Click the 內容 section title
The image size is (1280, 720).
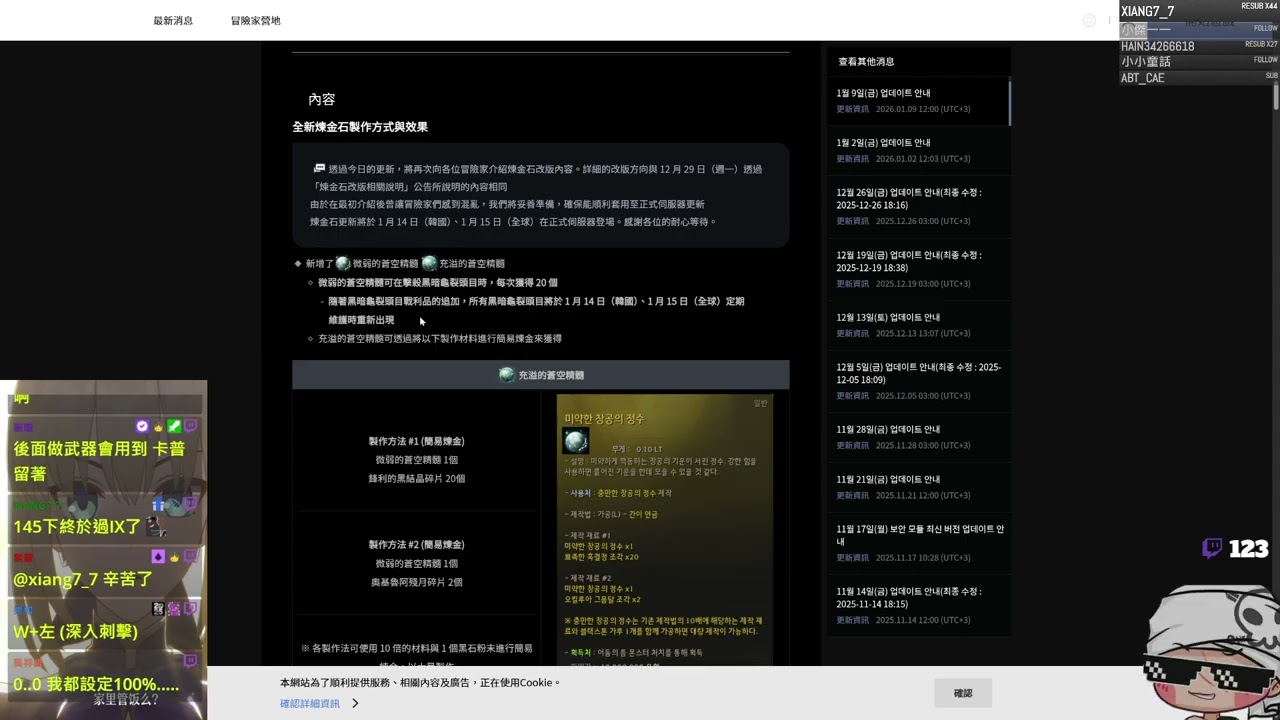[322, 99]
